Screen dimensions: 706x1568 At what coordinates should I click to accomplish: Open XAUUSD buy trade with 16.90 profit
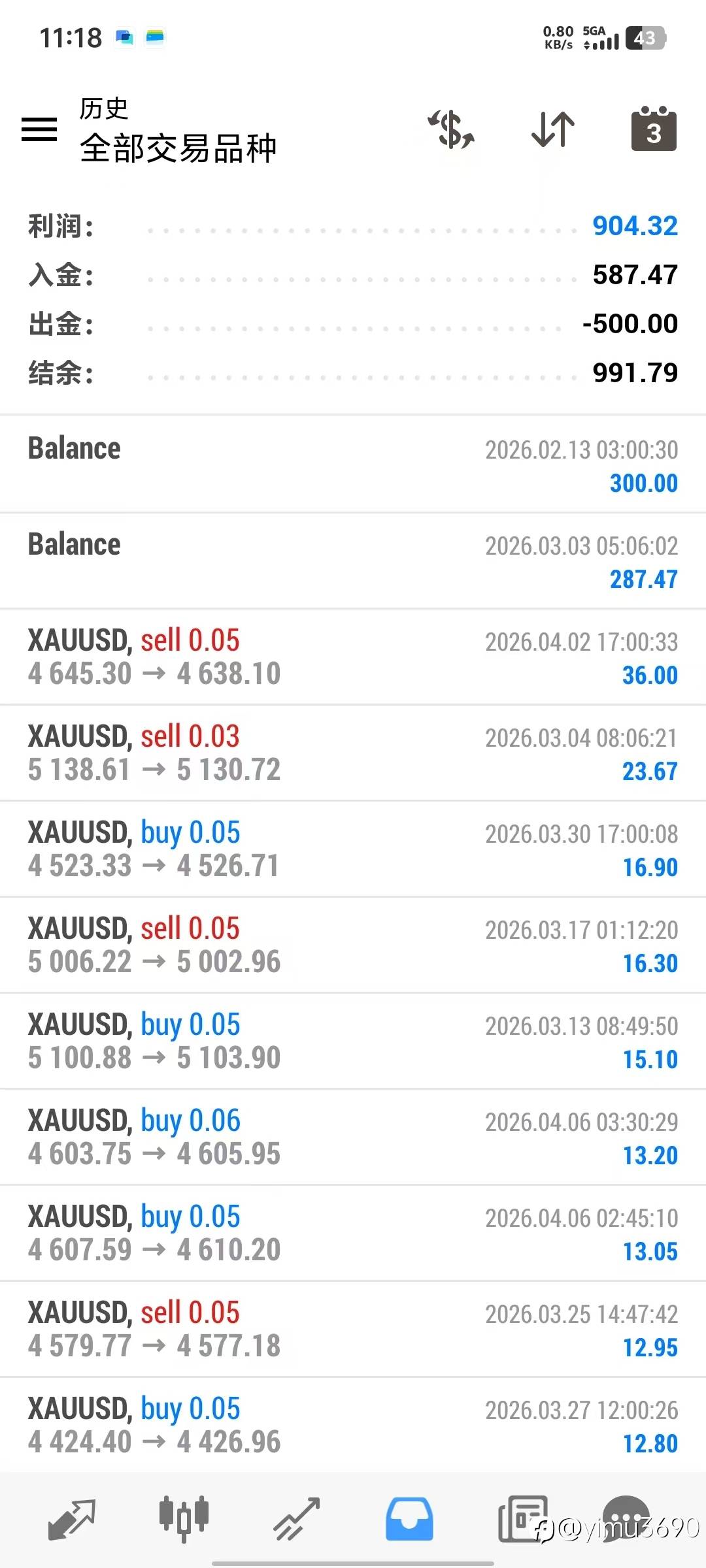(x=353, y=849)
